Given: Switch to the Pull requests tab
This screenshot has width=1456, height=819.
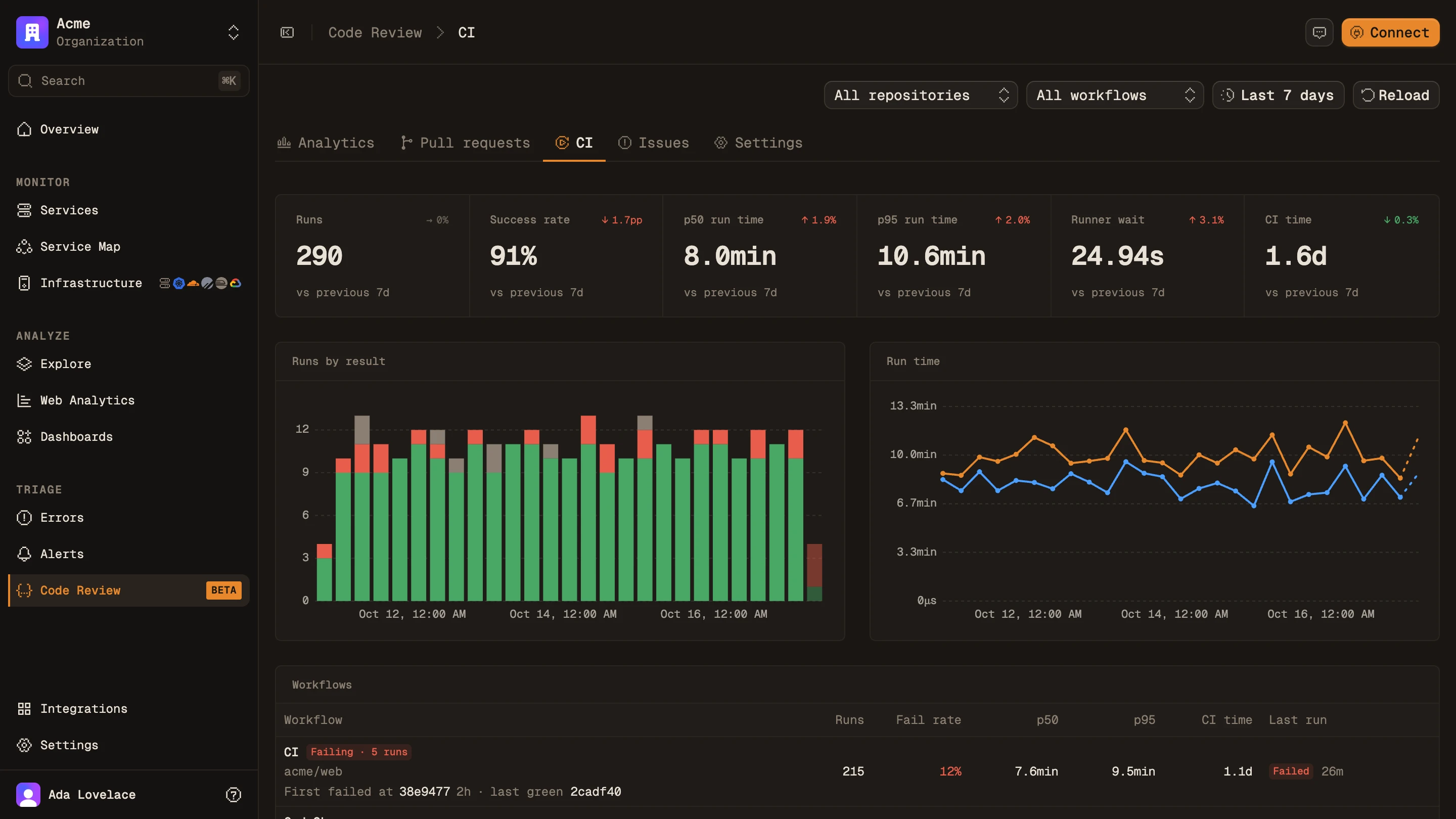Looking at the screenshot, I should coord(465,143).
